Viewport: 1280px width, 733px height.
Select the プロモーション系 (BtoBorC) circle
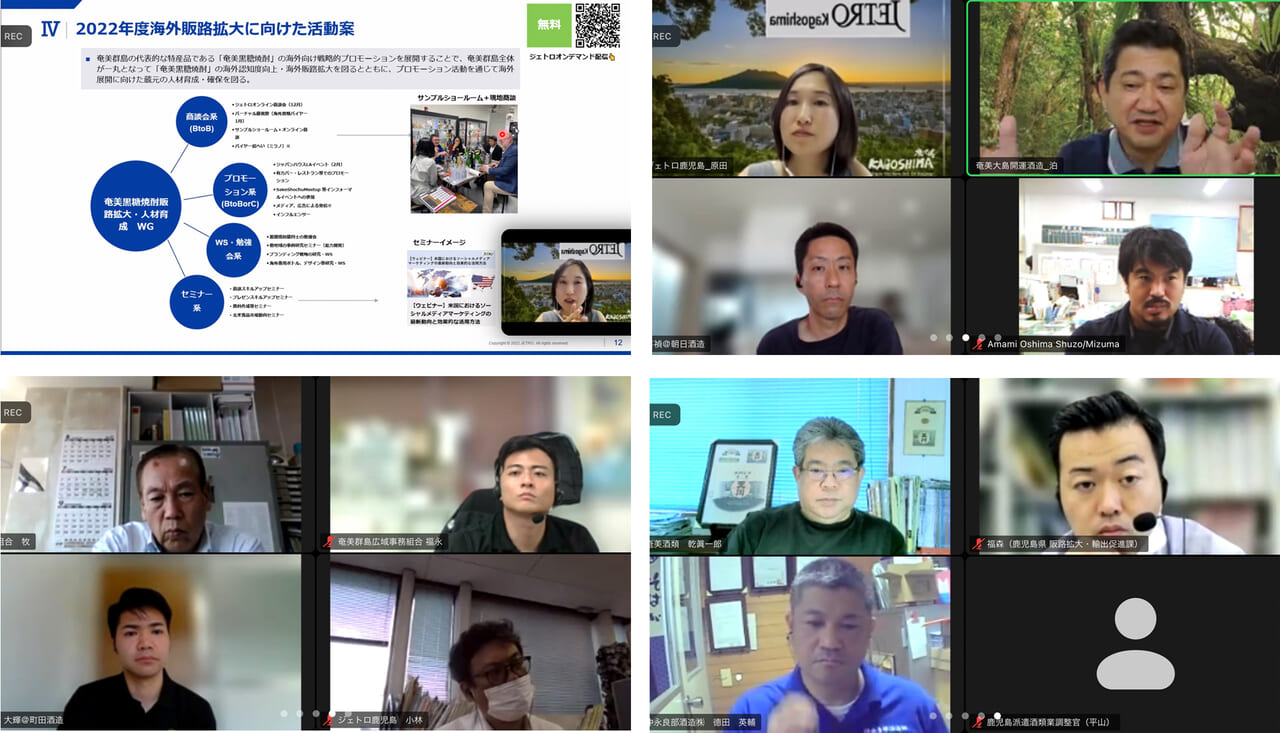(x=240, y=190)
